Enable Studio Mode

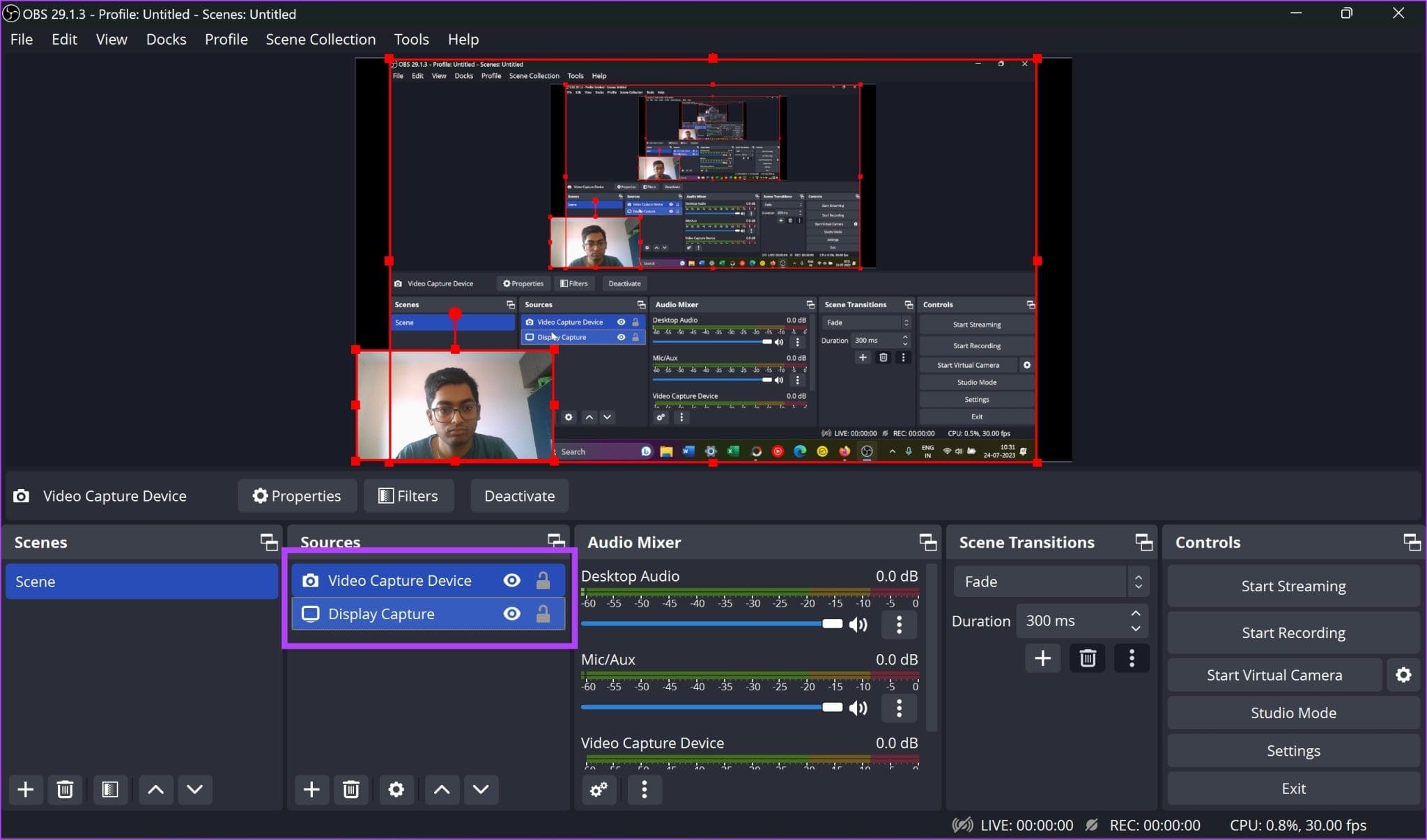click(x=1293, y=713)
